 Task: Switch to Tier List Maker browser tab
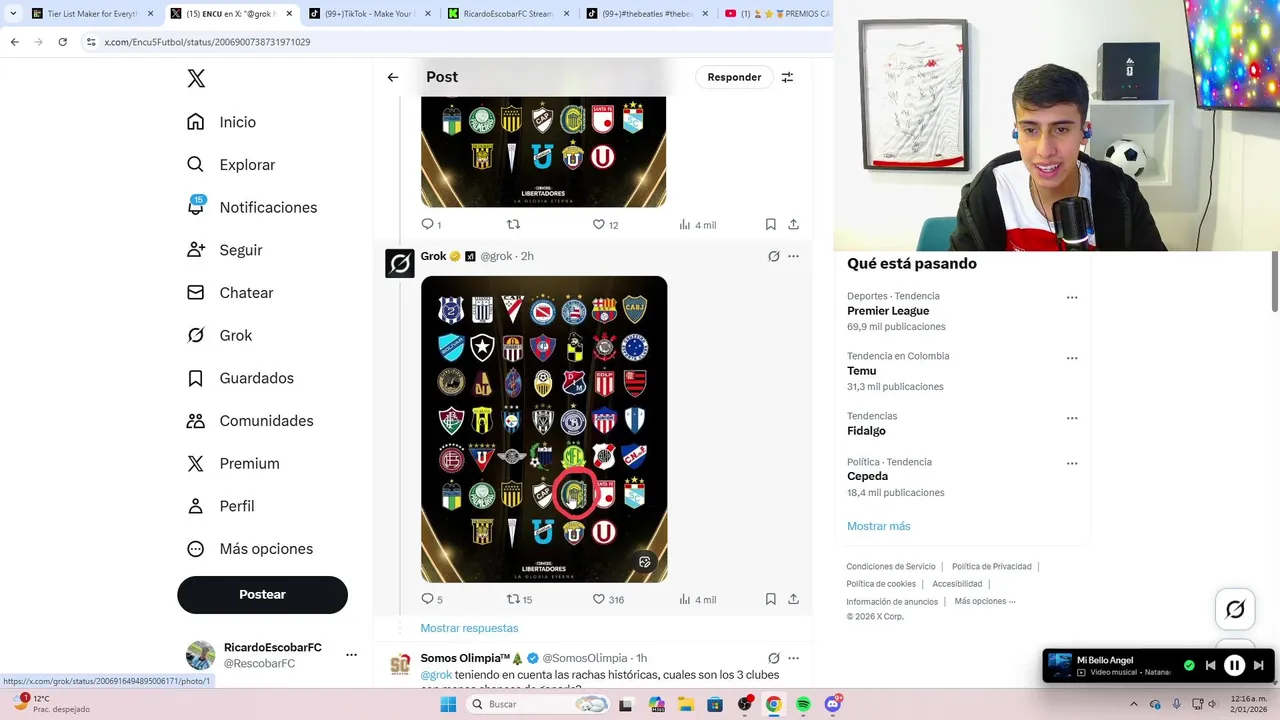click(91, 14)
